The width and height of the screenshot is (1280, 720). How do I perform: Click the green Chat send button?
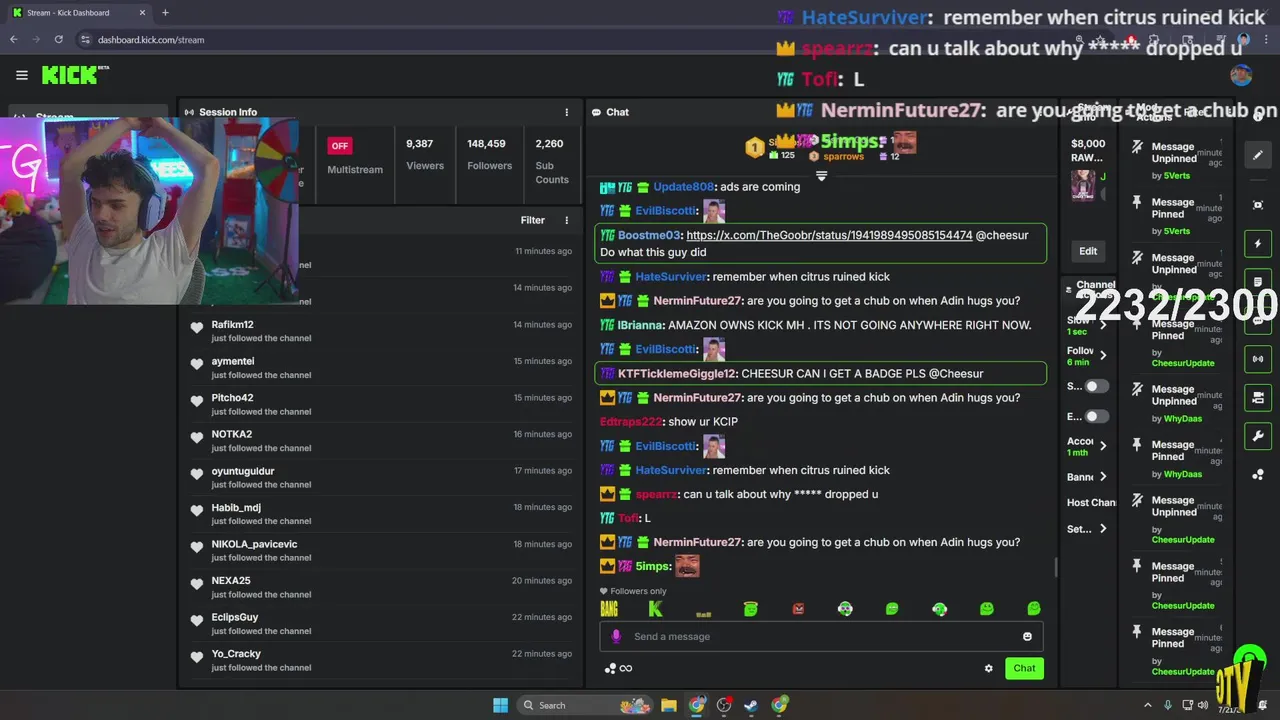1024,668
